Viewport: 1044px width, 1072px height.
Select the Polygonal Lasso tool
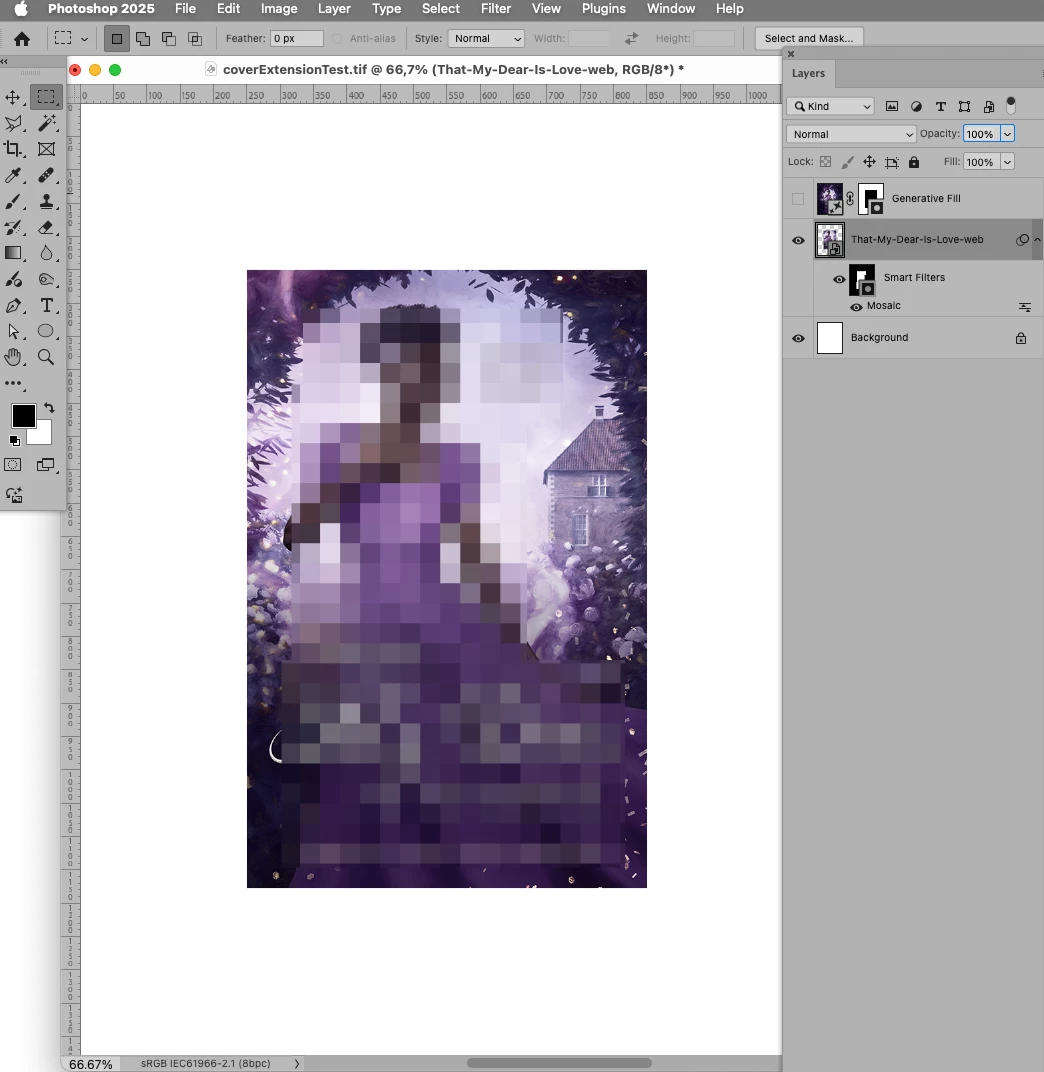[13, 123]
